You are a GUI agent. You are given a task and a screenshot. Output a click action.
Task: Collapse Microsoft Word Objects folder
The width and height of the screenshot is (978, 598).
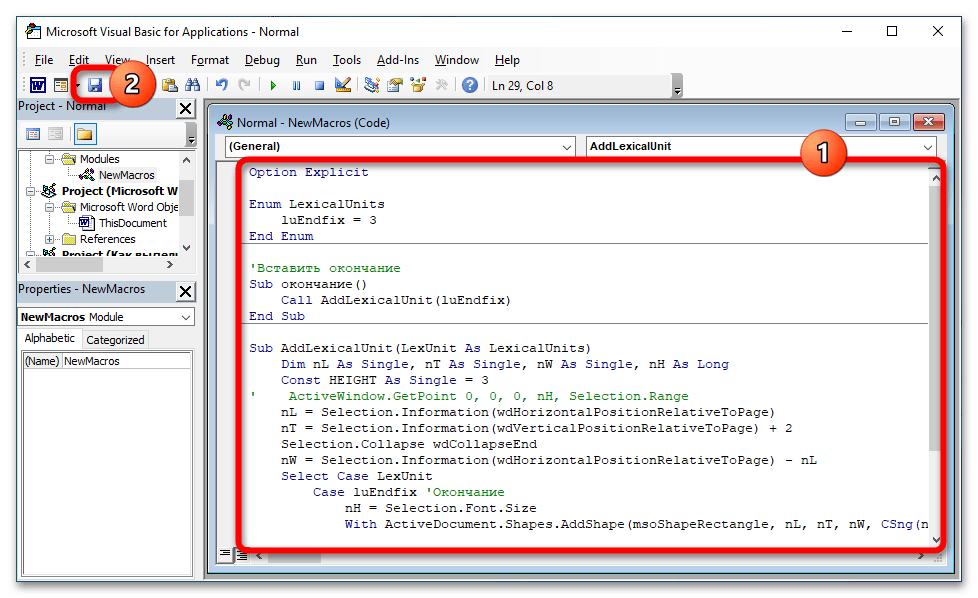pos(49,207)
